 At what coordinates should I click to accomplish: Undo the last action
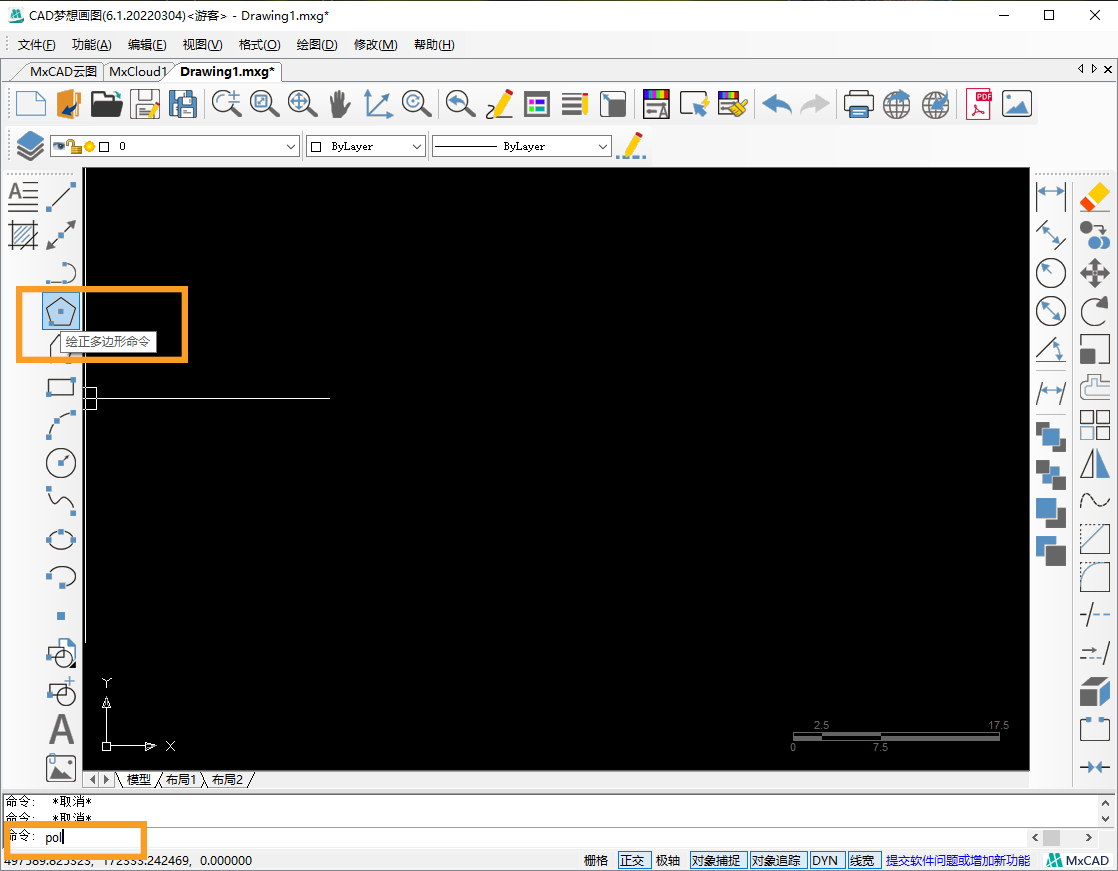pos(776,104)
